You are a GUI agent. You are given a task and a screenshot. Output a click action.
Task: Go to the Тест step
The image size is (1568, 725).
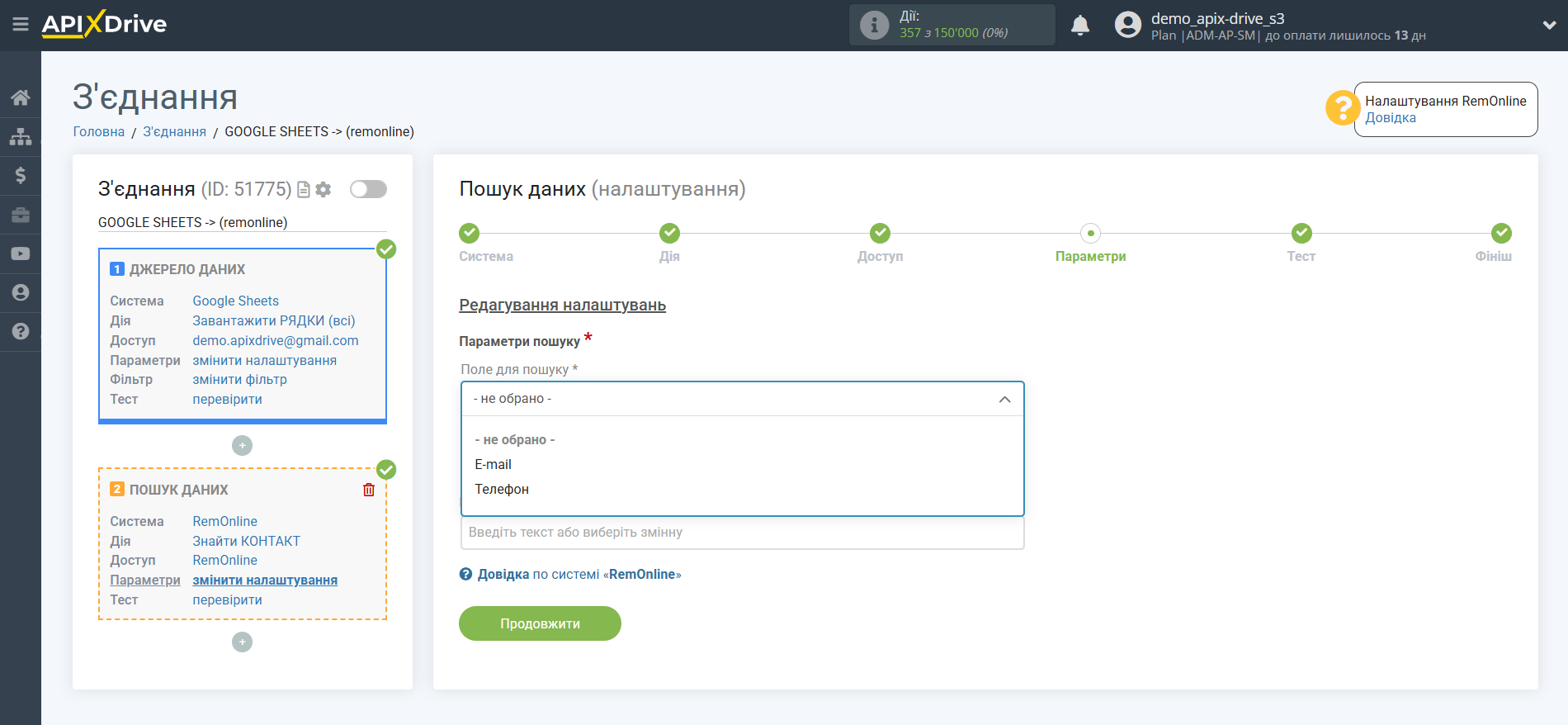pos(1301,233)
